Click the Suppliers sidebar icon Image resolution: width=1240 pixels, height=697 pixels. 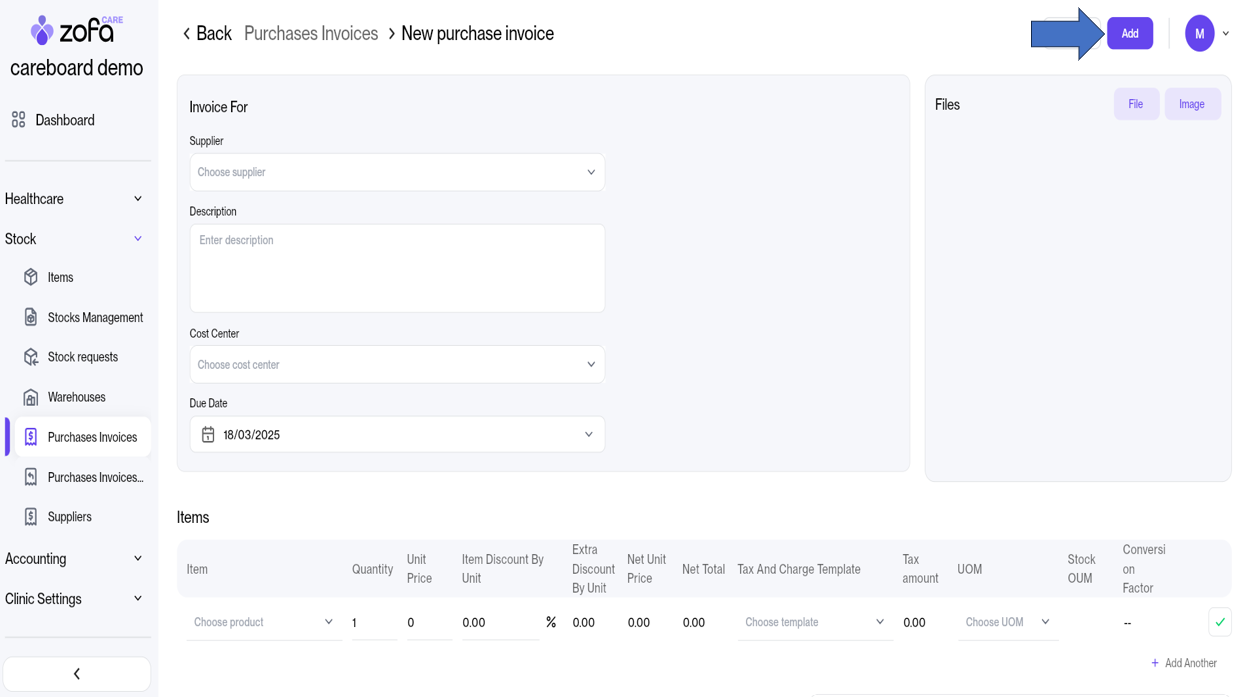(x=31, y=517)
